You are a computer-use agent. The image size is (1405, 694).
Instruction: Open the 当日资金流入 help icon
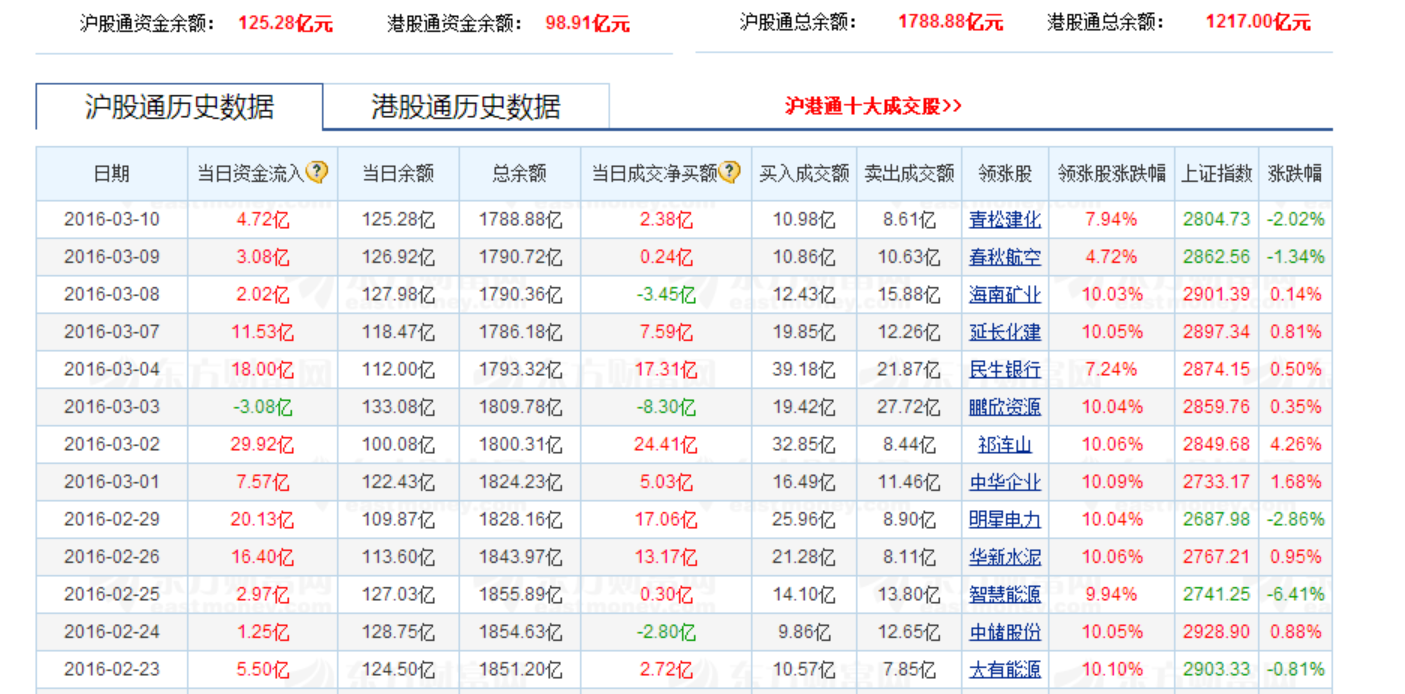pyautogui.click(x=316, y=171)
